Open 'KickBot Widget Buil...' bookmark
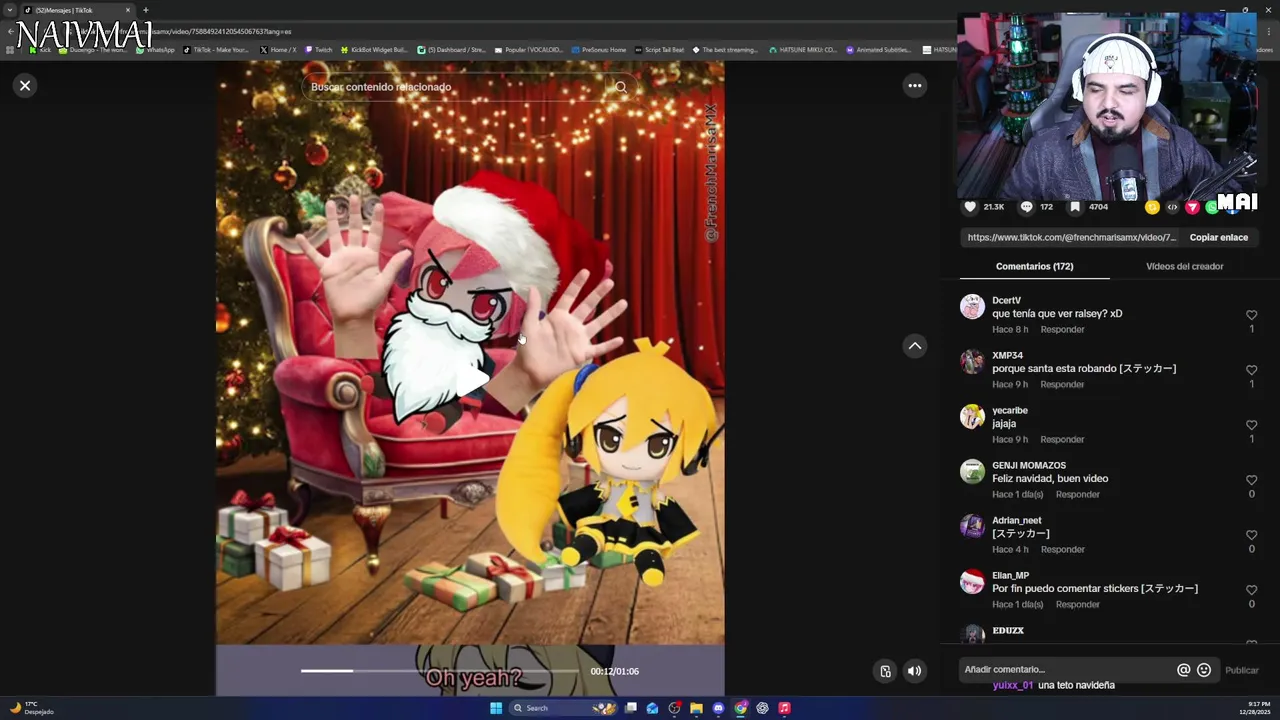The height and width of the screenshot is (720, 1280). point(374,49)
